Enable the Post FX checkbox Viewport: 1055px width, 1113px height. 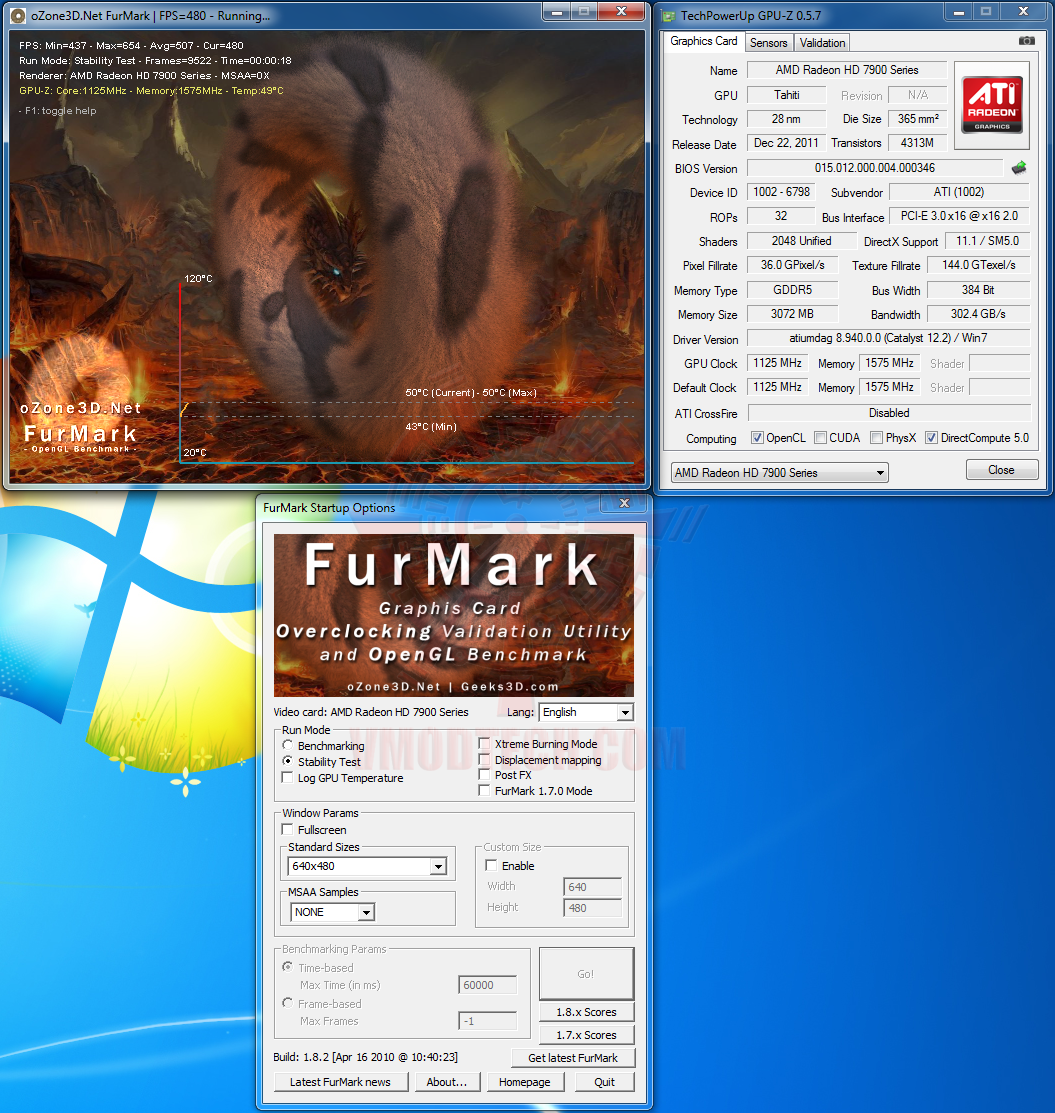tap(484, 774)
